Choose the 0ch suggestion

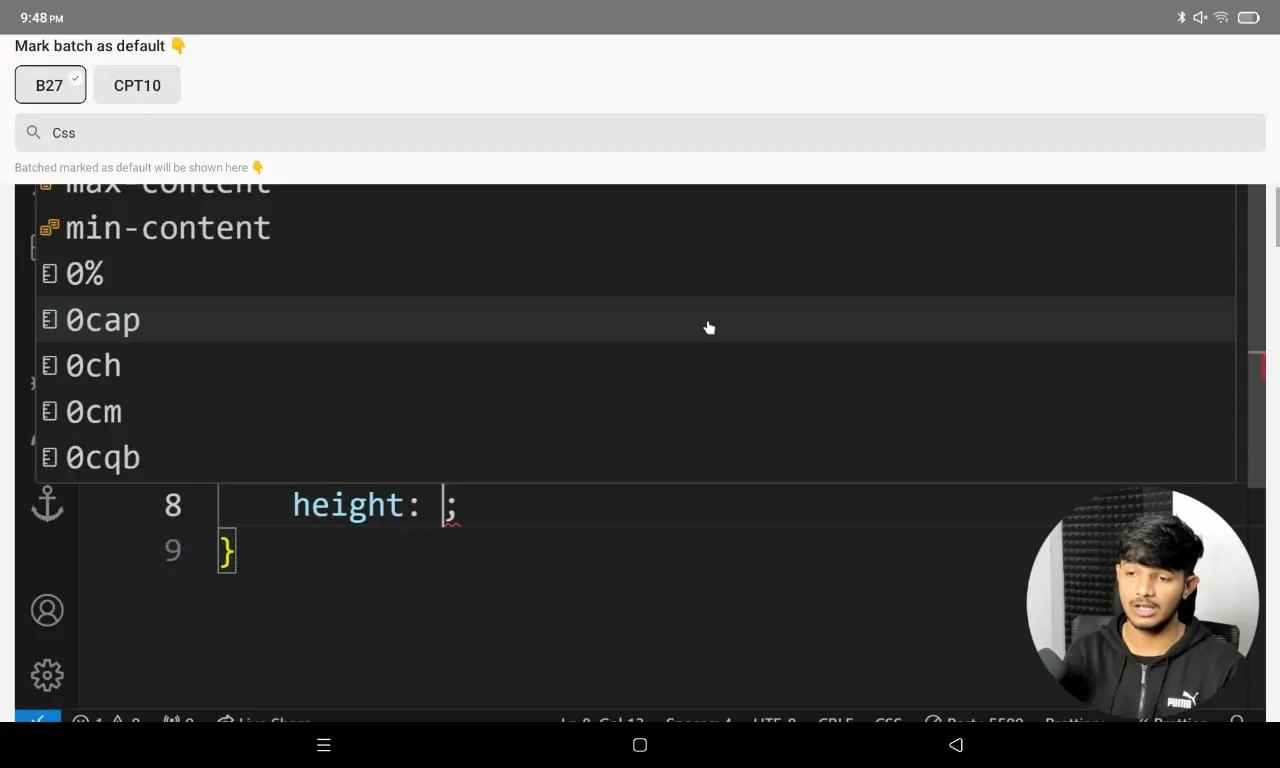[x=635, y=366]
